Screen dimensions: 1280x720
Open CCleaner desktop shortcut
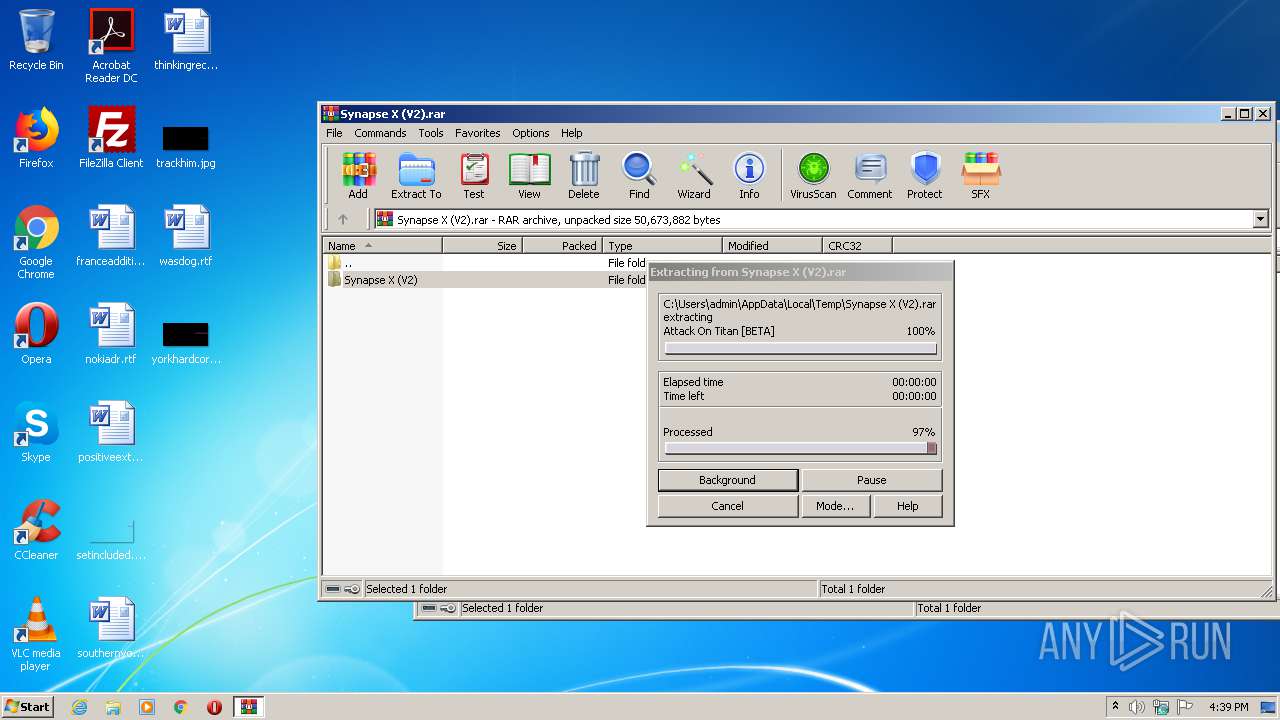pyautogui.click(x=36, y=530)
